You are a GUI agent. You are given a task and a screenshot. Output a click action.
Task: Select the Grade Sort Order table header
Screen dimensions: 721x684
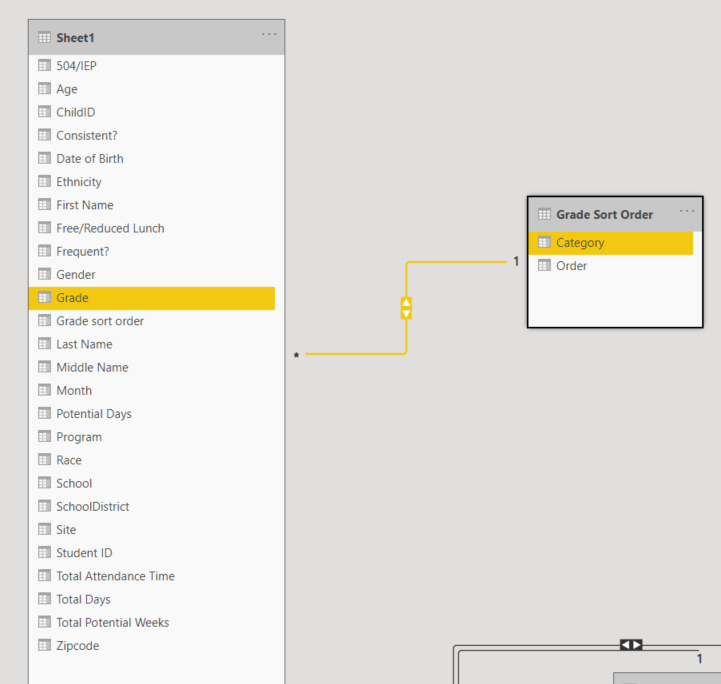click(615, 215)
